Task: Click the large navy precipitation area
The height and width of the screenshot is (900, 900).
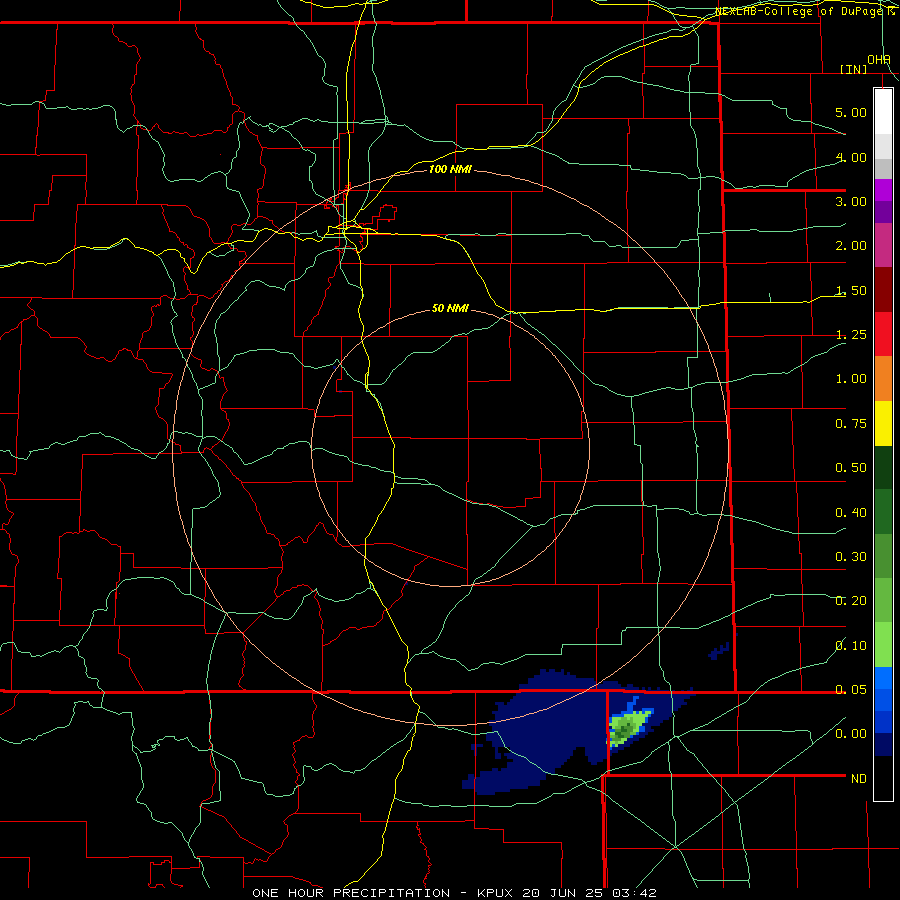Action: [x=545, y=729]
